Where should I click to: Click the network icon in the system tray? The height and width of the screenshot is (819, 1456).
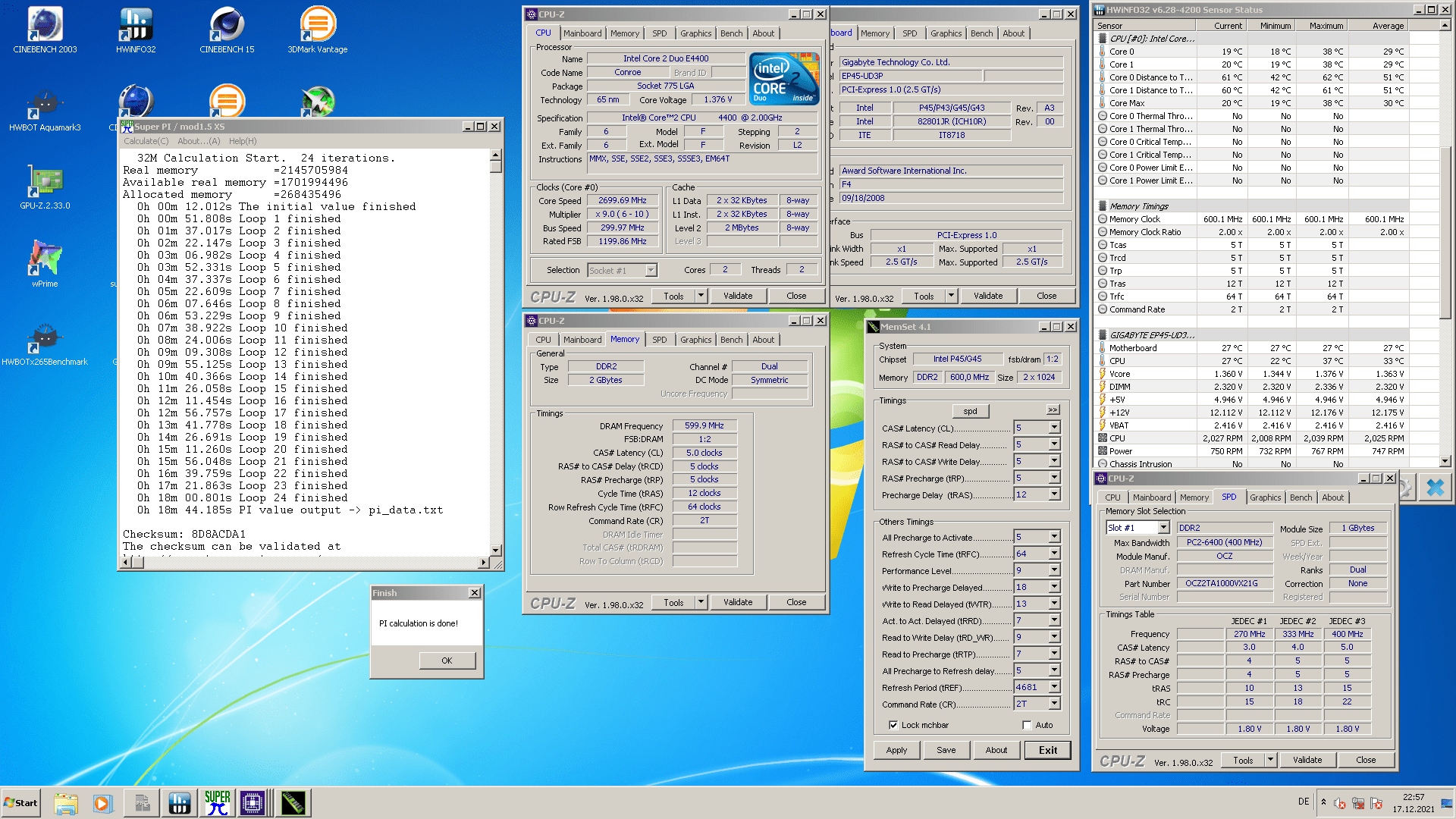1358,803
